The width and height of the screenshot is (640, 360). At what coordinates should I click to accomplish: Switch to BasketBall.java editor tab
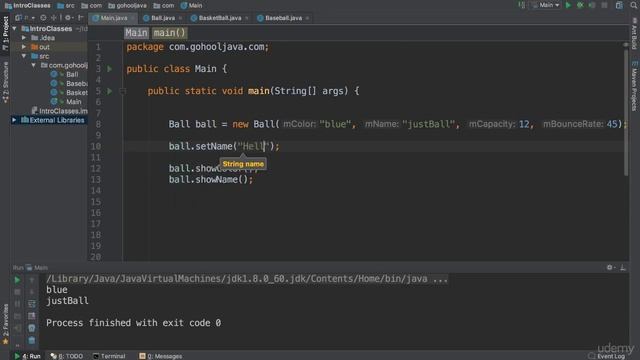tap(219, 18)
